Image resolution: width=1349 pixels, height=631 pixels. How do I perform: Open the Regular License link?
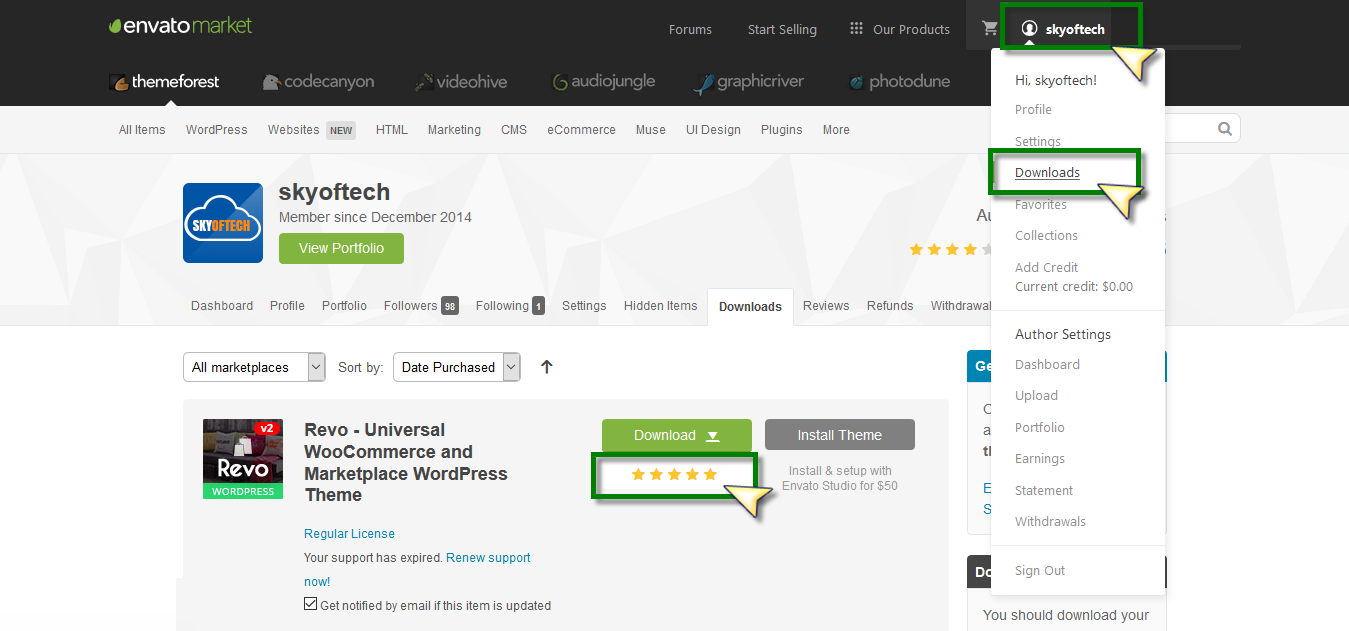point(349,534)
